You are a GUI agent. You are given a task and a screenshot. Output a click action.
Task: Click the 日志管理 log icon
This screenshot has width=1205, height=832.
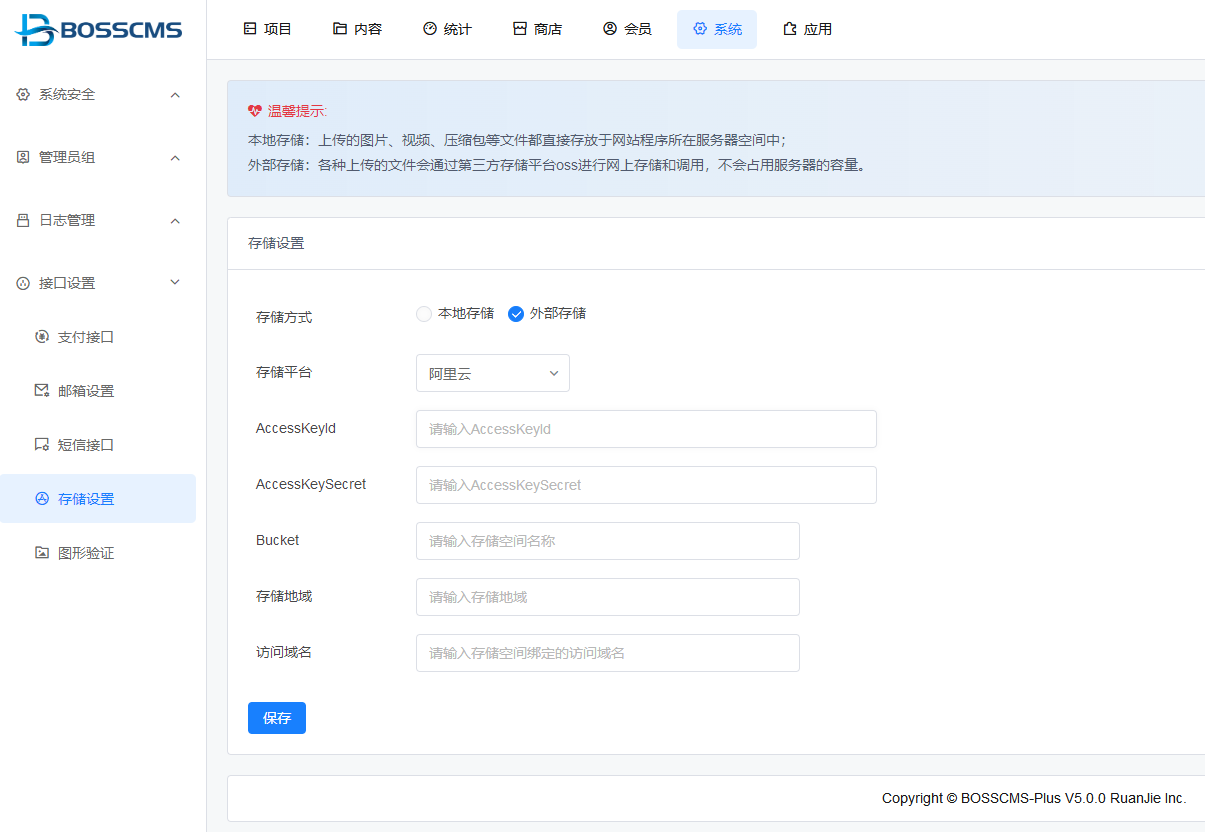(x=23, y=221)
